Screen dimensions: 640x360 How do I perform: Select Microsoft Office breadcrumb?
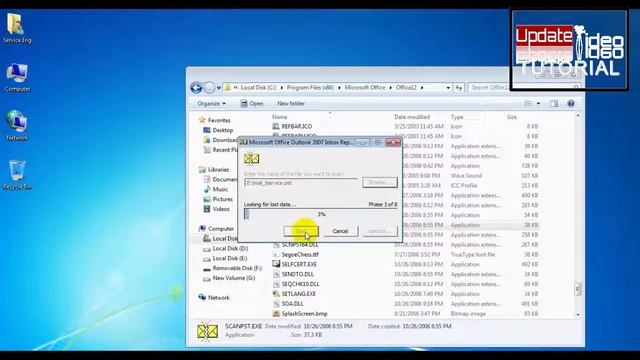click(x=365, y=88)
